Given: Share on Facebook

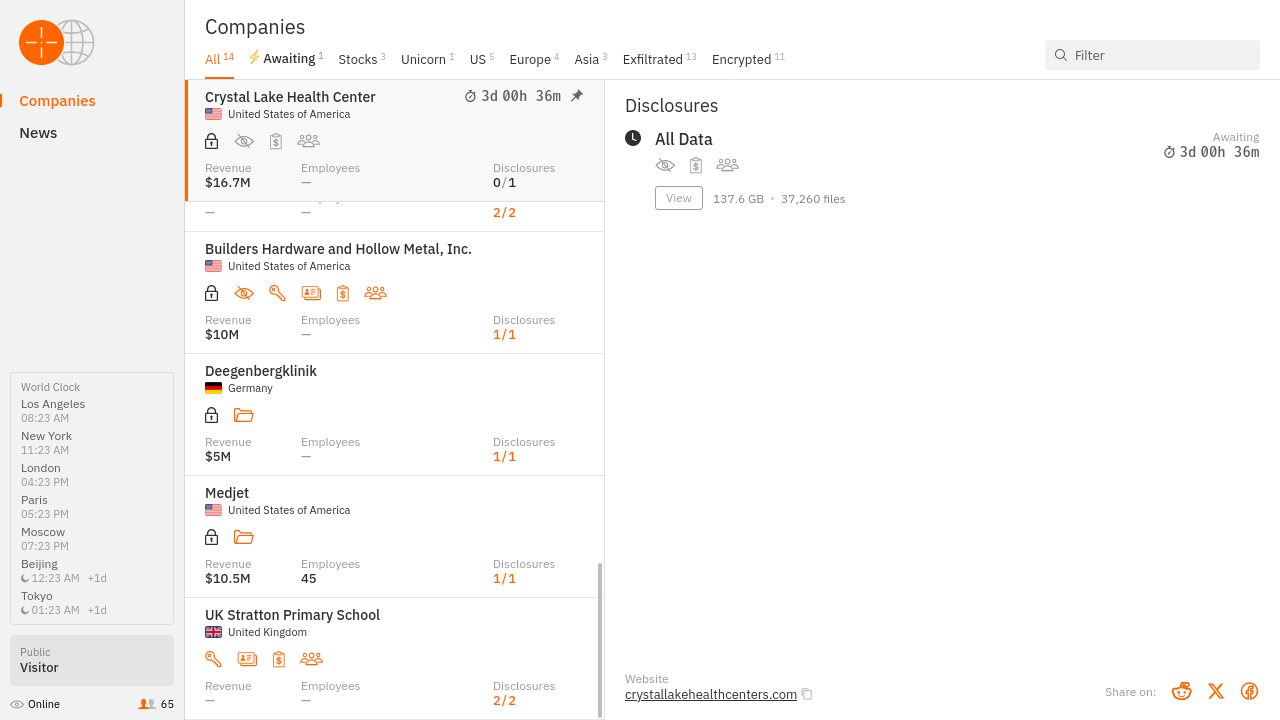Looking at the screenshot, I should [x=1249, y=691].
